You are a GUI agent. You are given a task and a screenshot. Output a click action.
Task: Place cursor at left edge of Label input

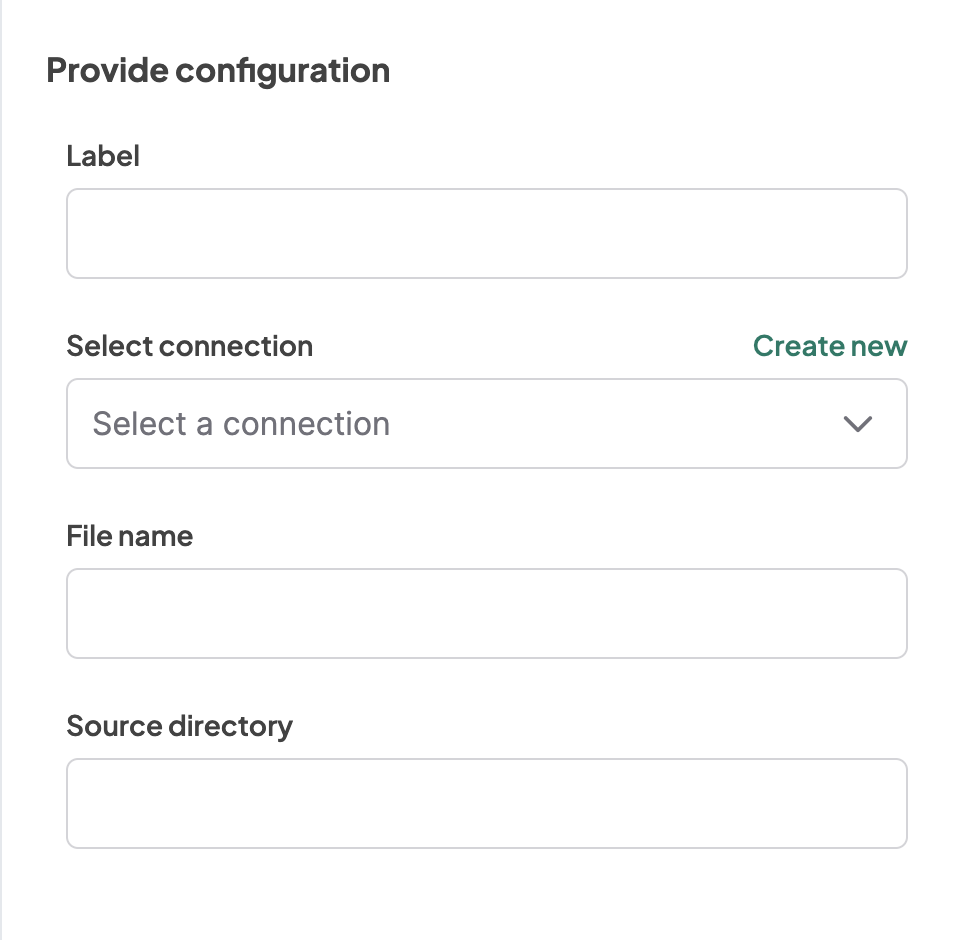(82, 234)
